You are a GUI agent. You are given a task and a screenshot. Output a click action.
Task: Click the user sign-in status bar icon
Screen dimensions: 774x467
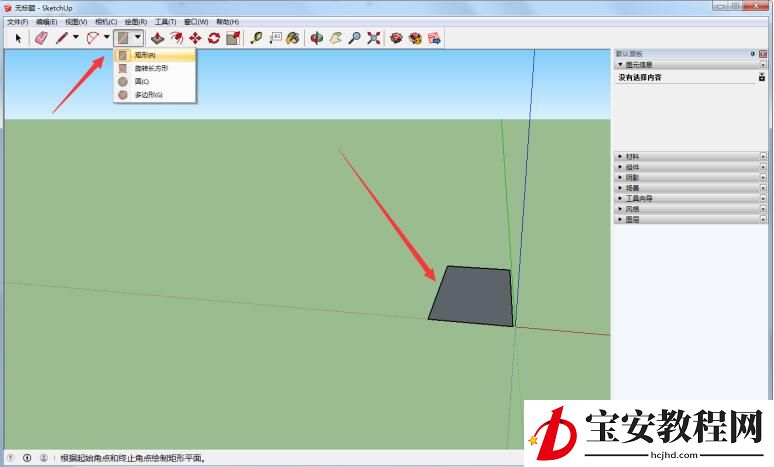click(x=43, y=458)
